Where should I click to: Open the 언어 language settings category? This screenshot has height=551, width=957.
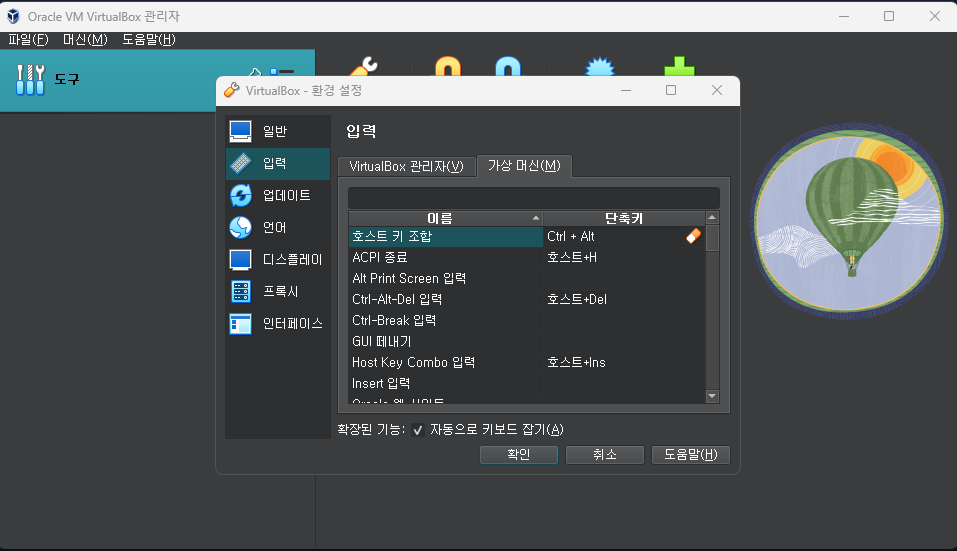click(278, 228)
